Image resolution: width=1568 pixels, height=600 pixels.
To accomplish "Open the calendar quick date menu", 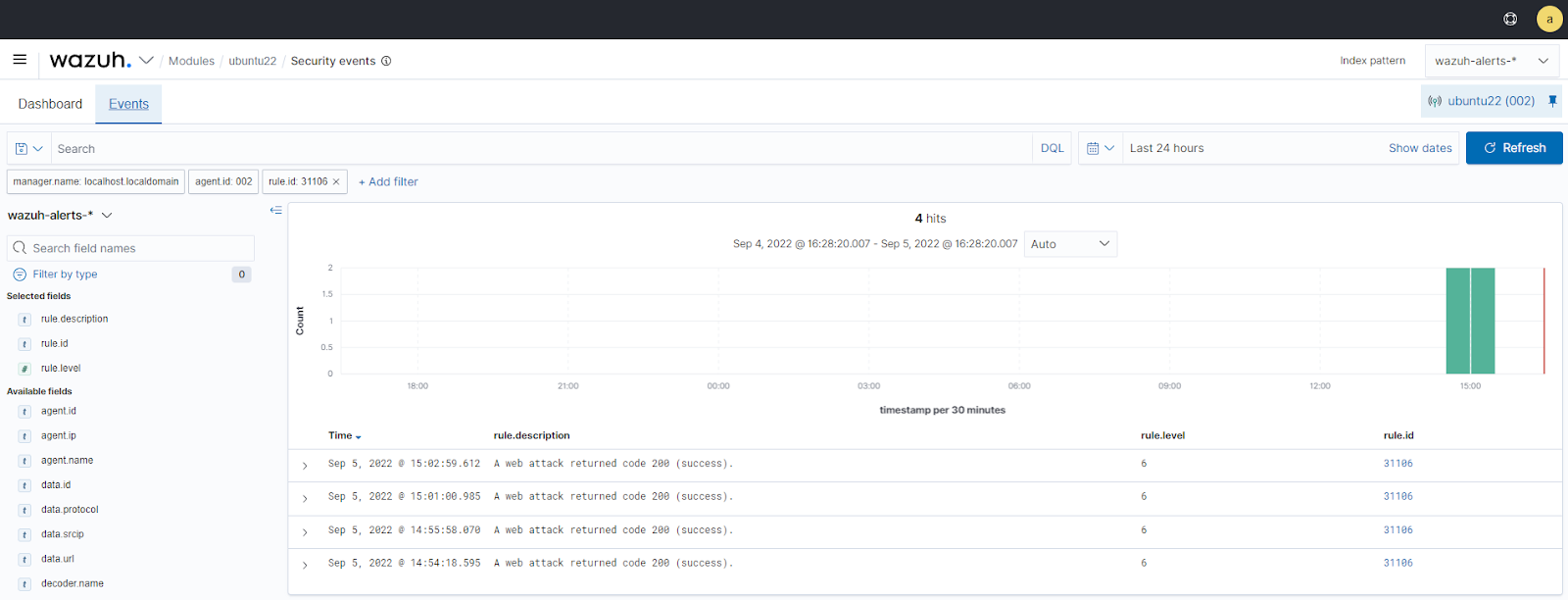I will point(1101,148).
